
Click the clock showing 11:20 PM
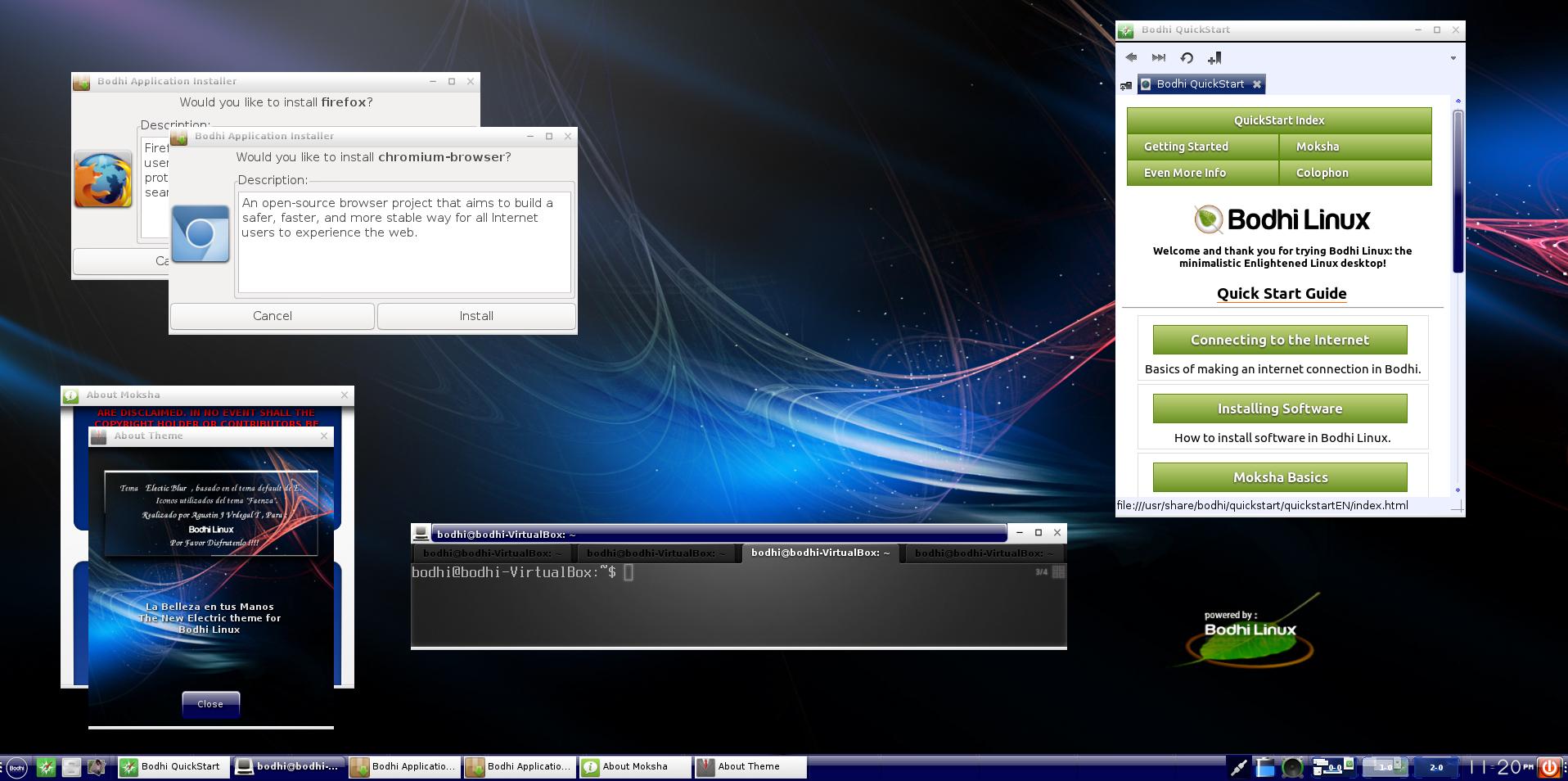coord(1502,767)
